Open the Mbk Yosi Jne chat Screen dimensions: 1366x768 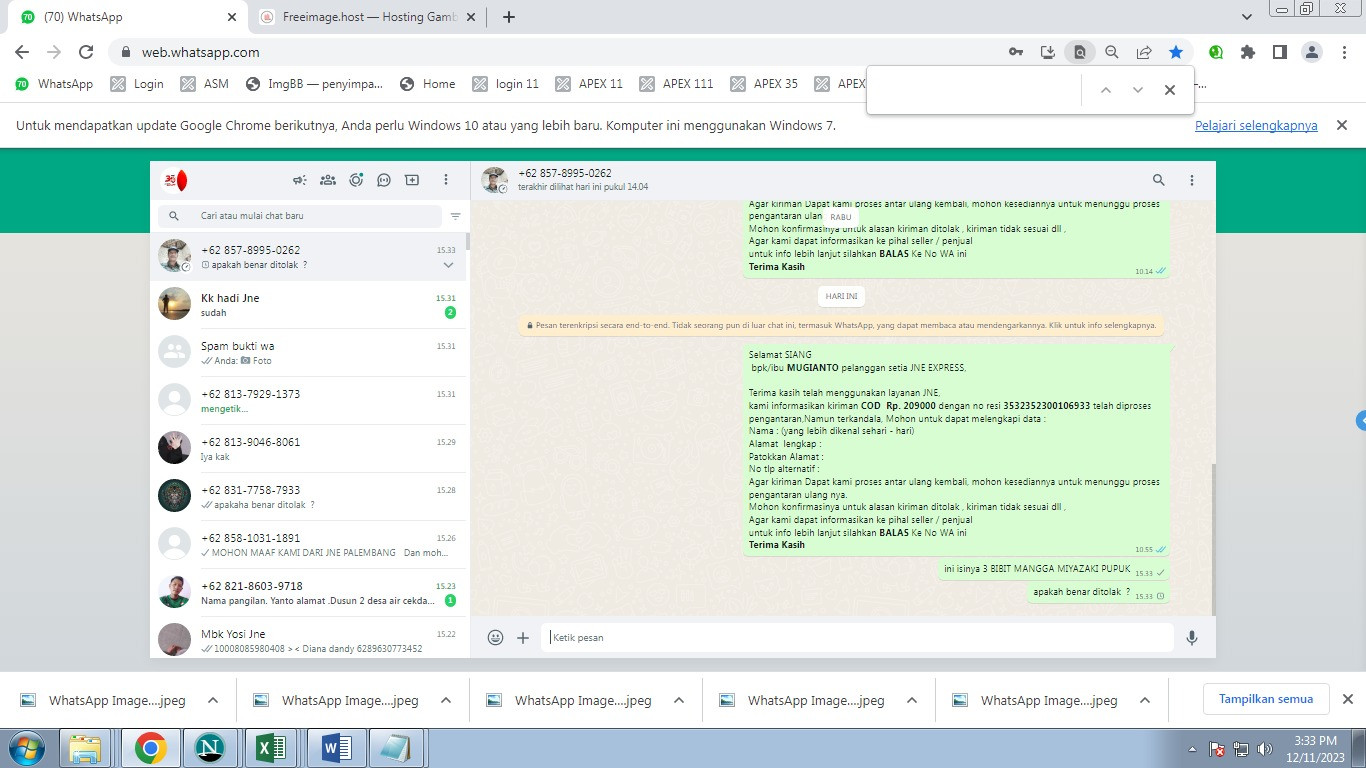308,638
